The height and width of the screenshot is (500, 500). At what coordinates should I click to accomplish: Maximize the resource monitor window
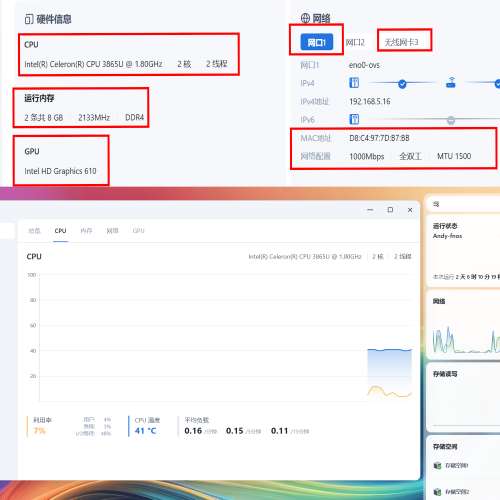coord(390,210)
